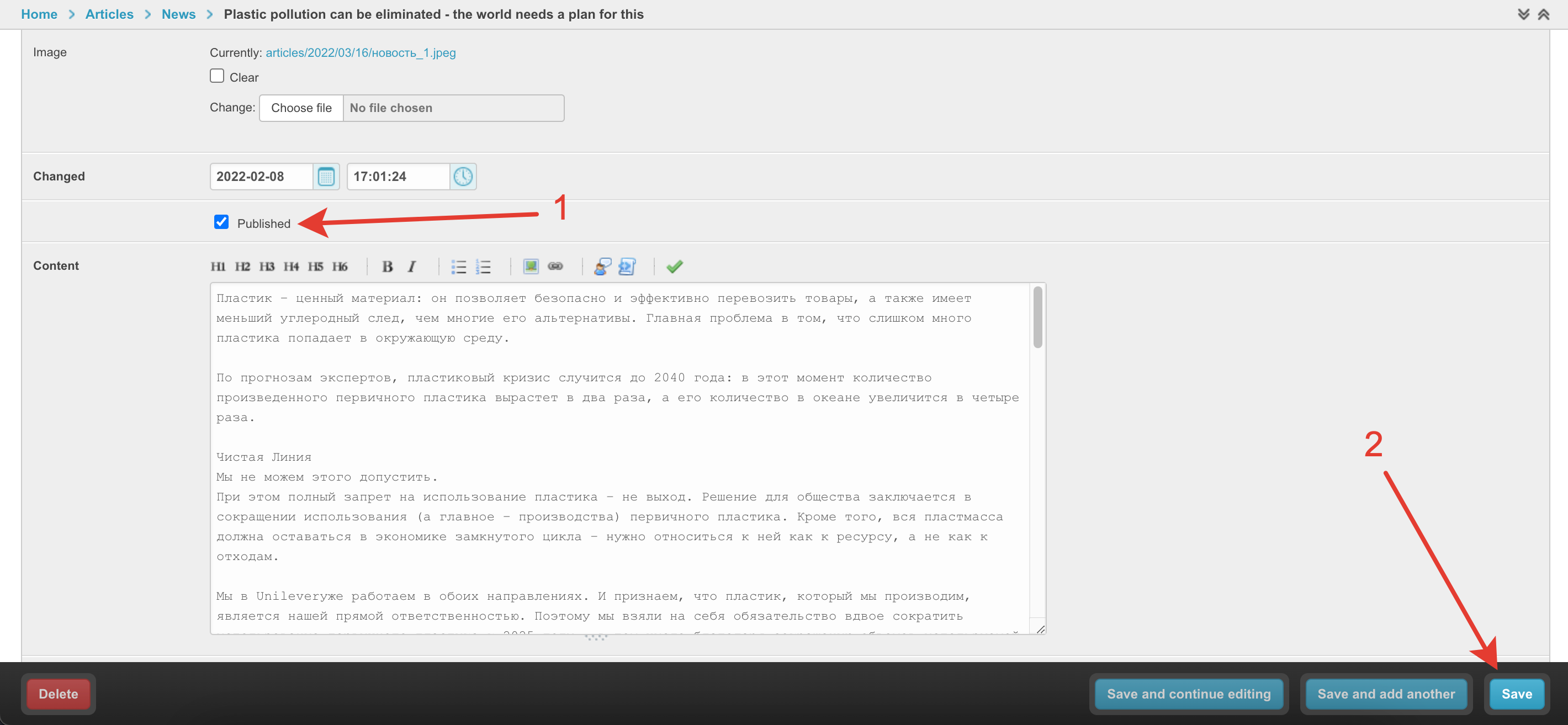Click the code block scroll icon
The width and height of the screenshot is (1568, 725).
click(x=627, y=266)
